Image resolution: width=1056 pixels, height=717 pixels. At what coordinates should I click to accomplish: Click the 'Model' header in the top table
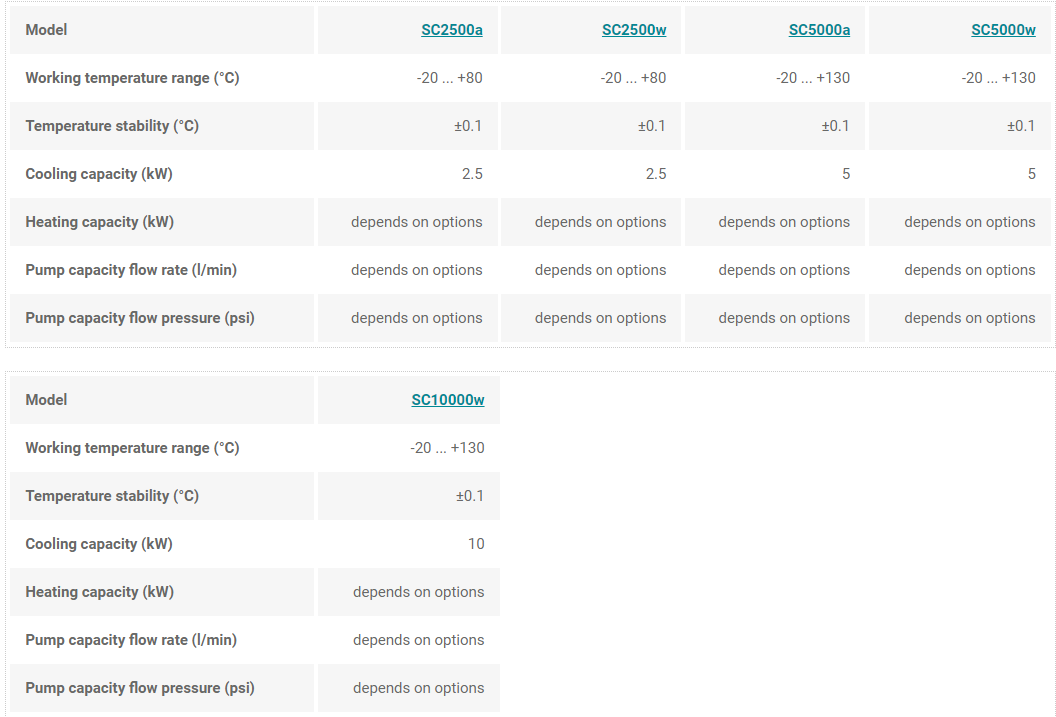click(x=46, y=30)
